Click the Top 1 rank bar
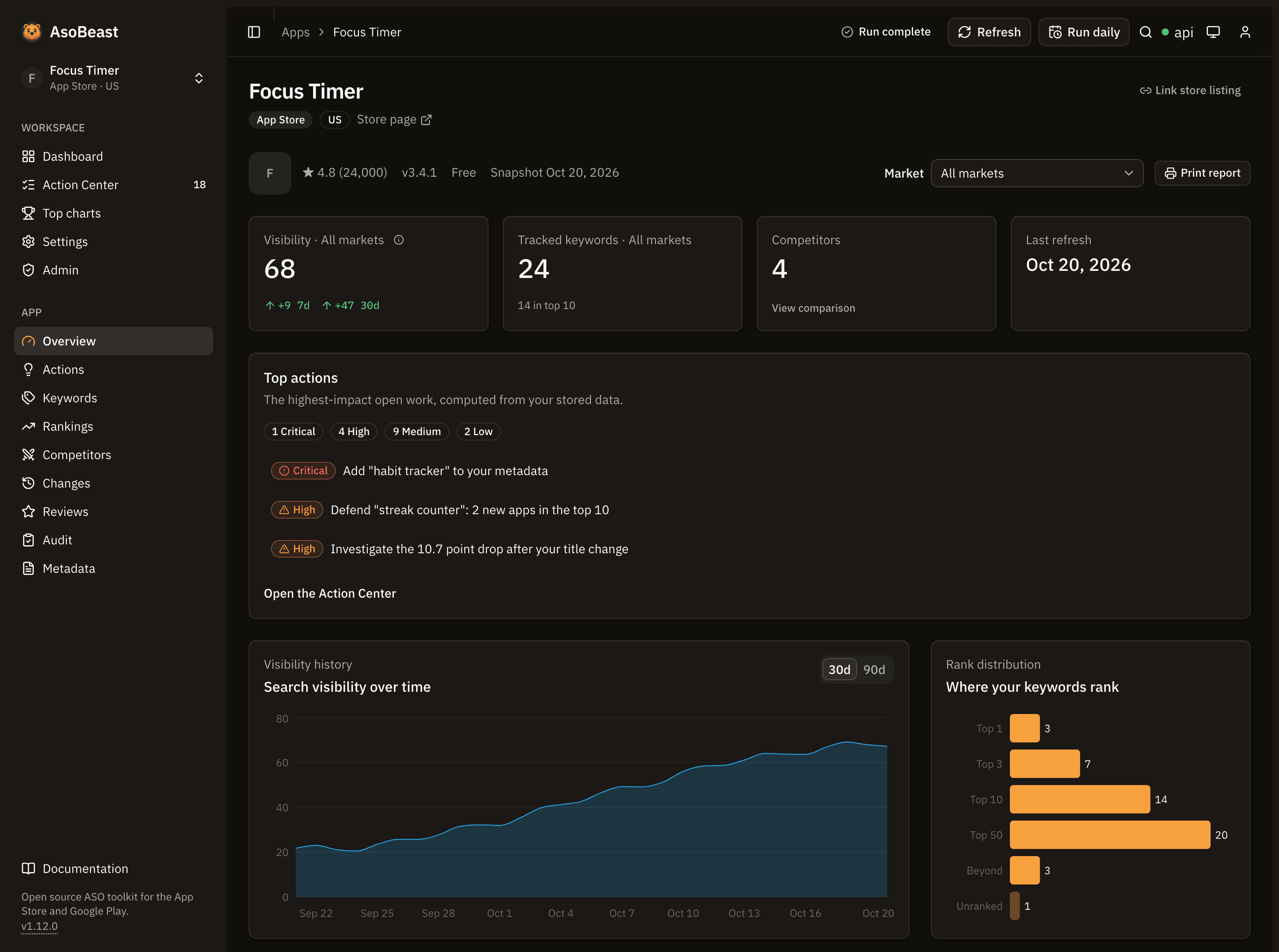The height and width of the screenshot is (952, 1279). [x=1024, y=728]
